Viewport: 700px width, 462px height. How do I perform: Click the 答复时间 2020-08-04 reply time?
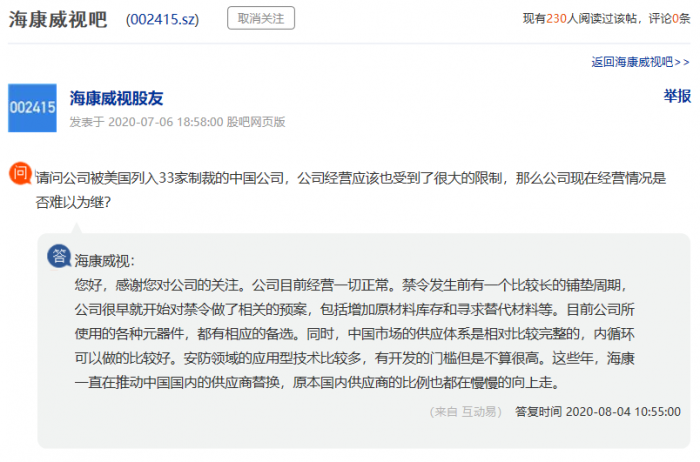(x=597, y=411)
